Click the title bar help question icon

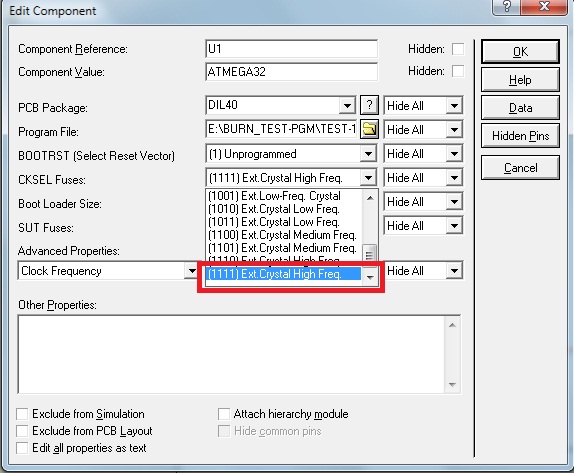[507, 7]
